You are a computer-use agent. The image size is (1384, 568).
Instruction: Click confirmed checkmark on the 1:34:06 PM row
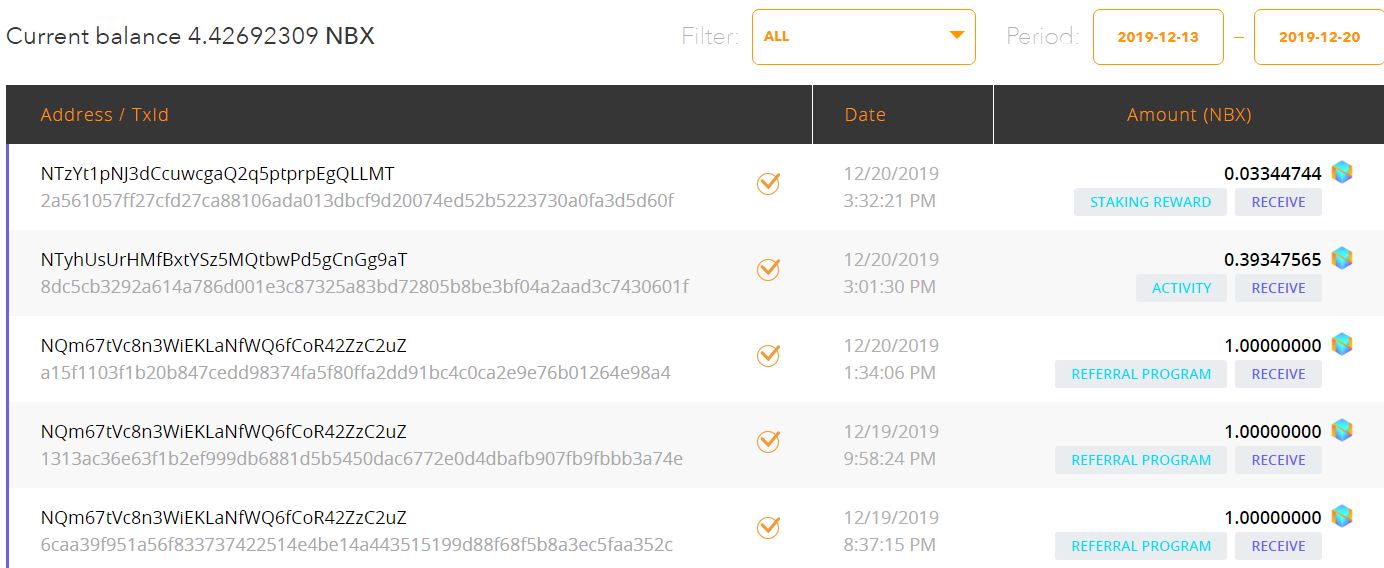(768, 355)
